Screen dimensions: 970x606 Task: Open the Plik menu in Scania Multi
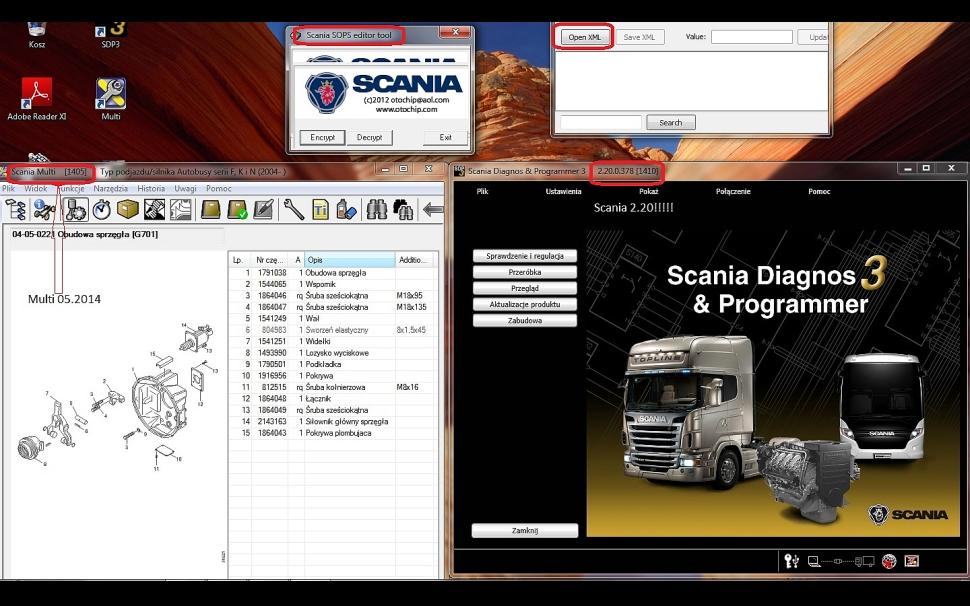pyautogui.click(x=9, y=189)
